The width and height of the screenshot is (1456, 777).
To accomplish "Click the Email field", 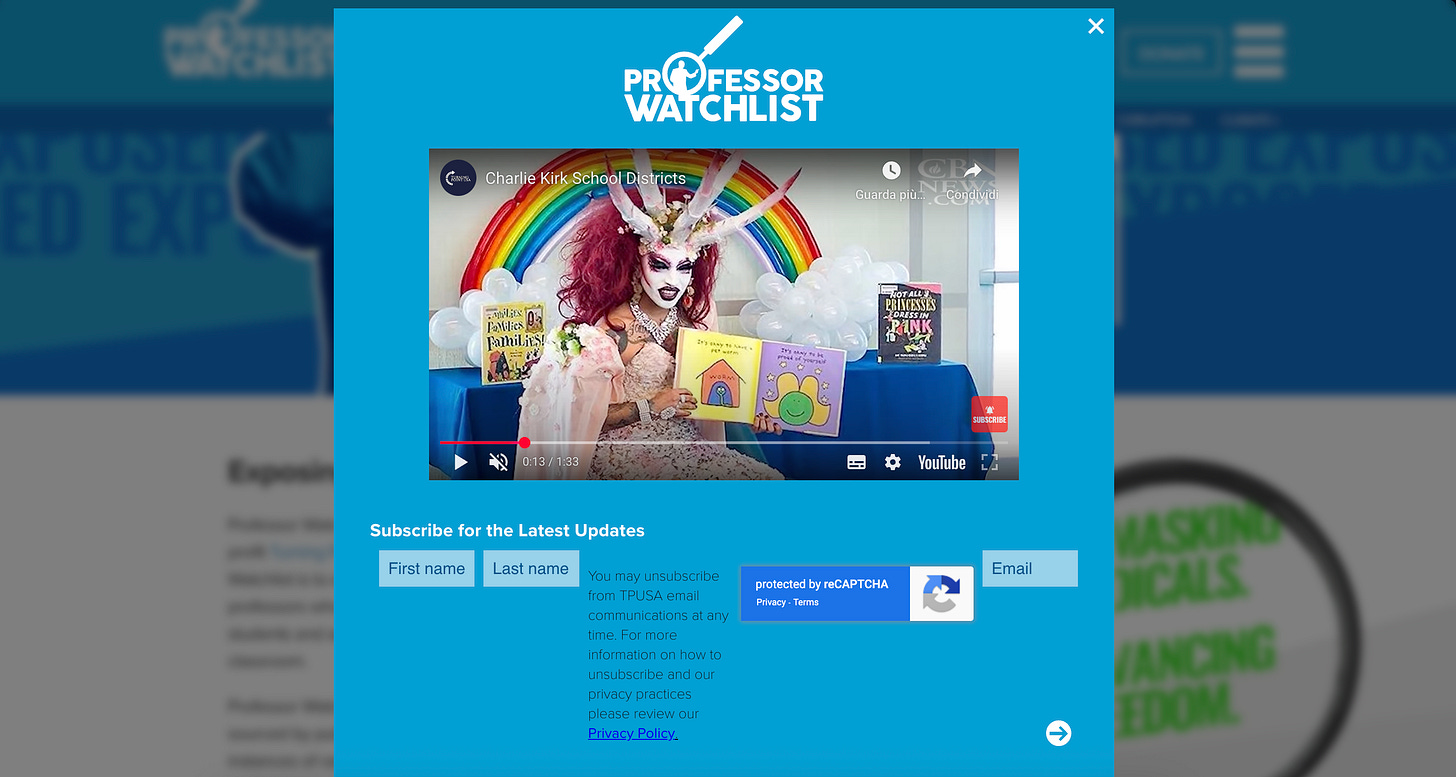I will 1030,568.
